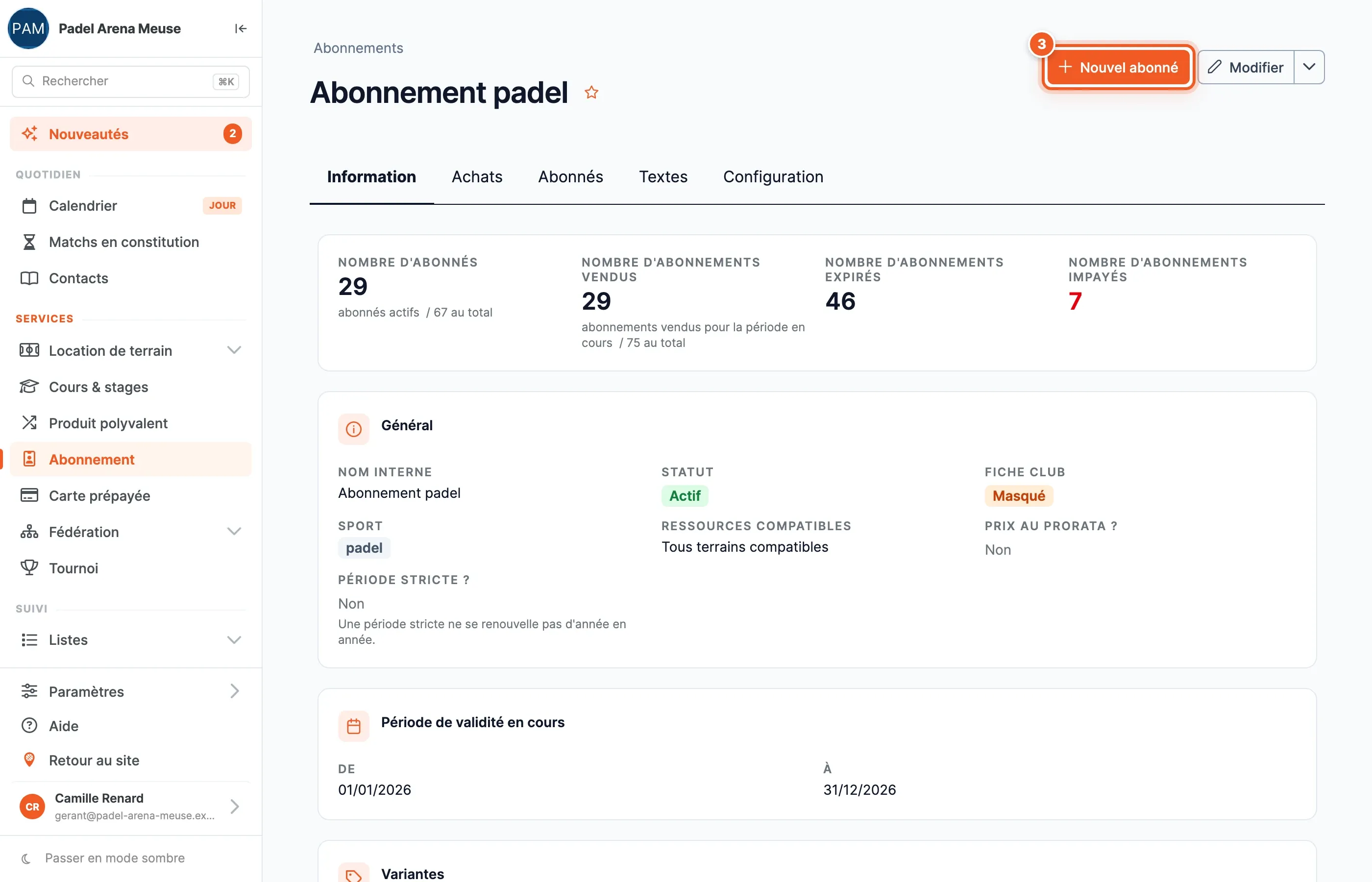Collapse the sidebar with the arrow icon
Viewport: 1372px width, 882px height.
click(241, 28)
